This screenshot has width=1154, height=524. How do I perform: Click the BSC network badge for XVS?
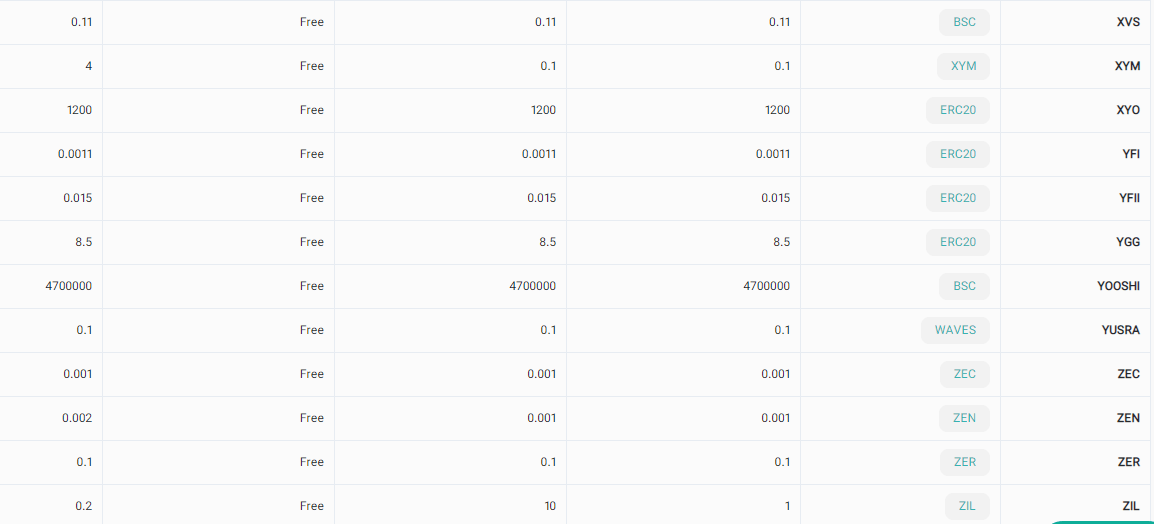(x=964, y=22)
